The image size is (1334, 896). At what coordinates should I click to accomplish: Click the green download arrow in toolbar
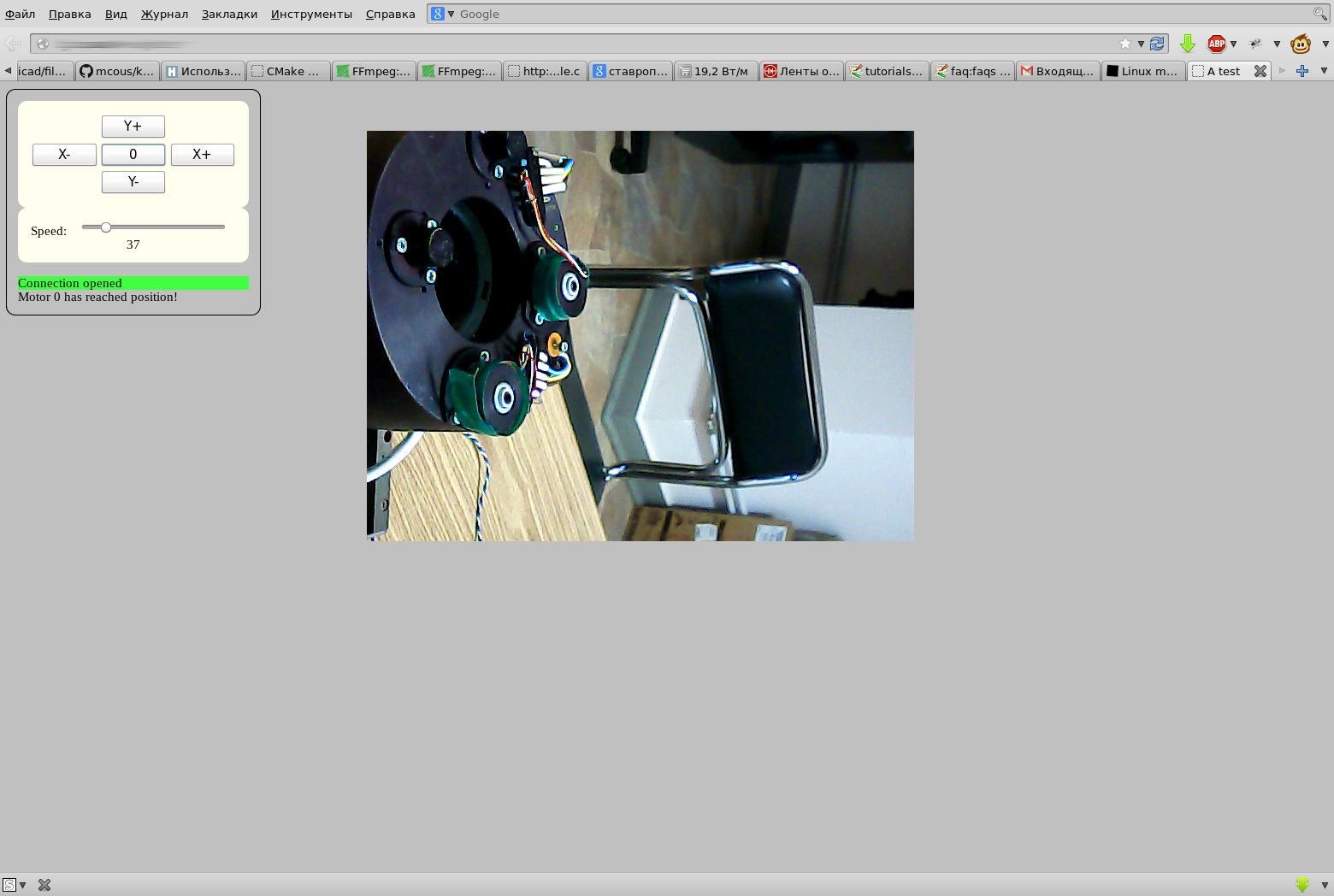coord(1187,44)
